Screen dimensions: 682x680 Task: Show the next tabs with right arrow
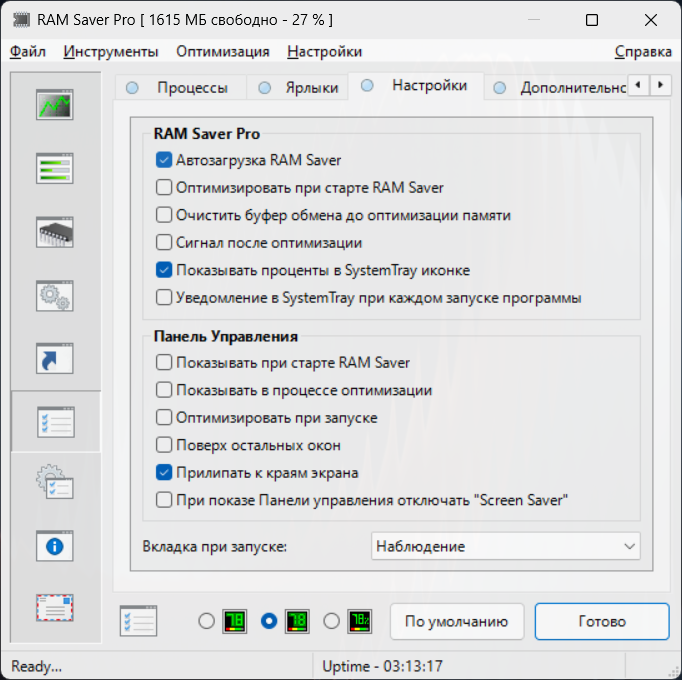pos(661,85)
